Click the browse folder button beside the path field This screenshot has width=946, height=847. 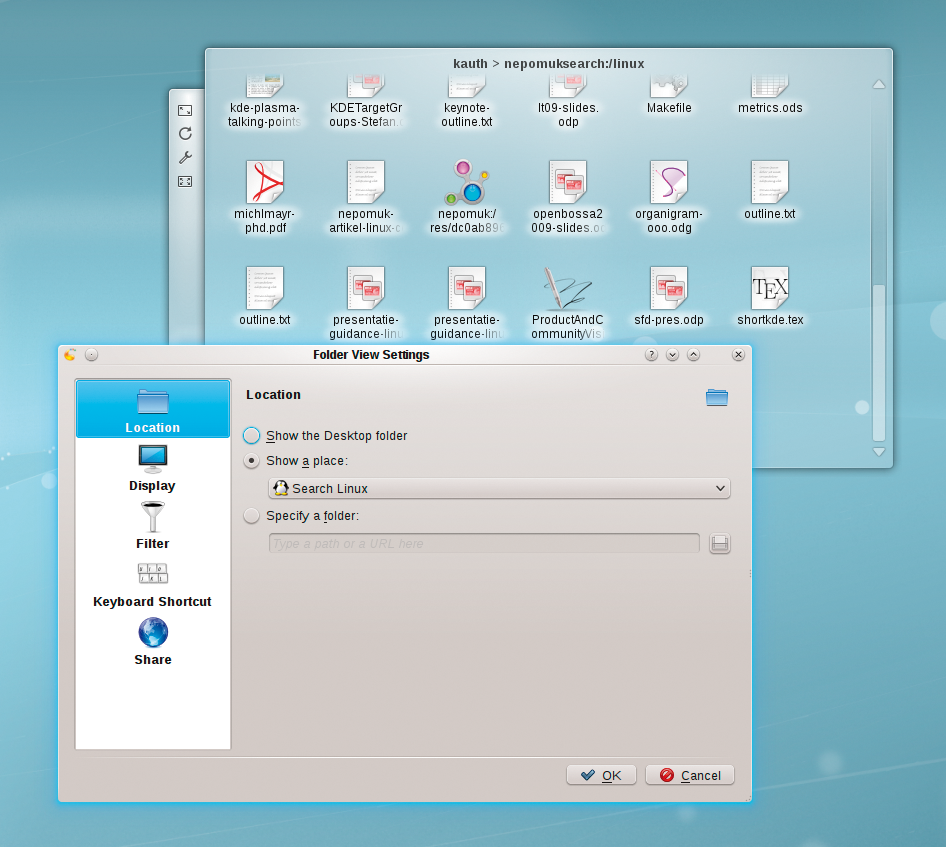tap(719, 544)
